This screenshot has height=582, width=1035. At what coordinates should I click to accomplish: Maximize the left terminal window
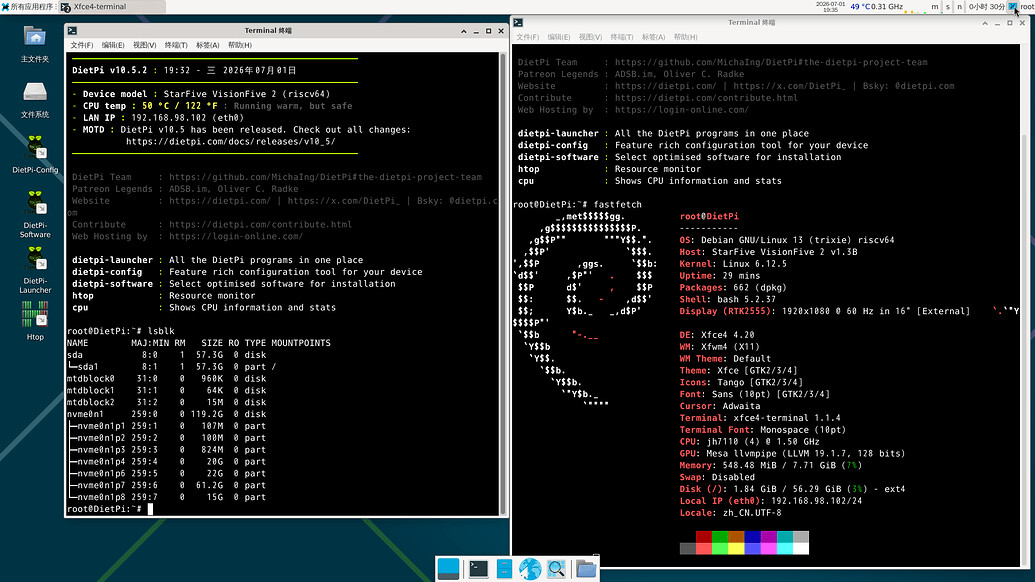[x=488, y=31]
